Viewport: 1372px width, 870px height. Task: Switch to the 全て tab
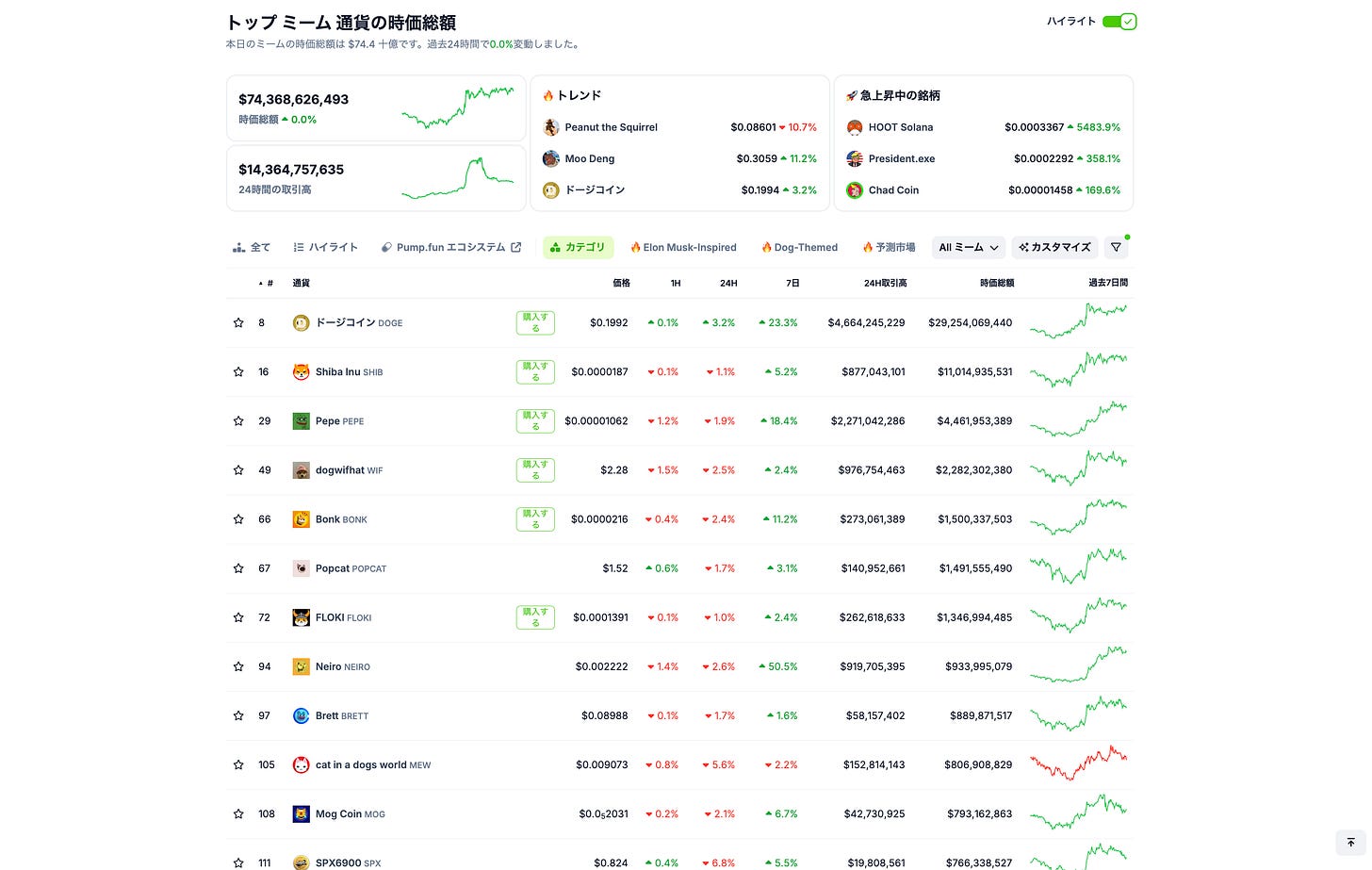(252, 247)
